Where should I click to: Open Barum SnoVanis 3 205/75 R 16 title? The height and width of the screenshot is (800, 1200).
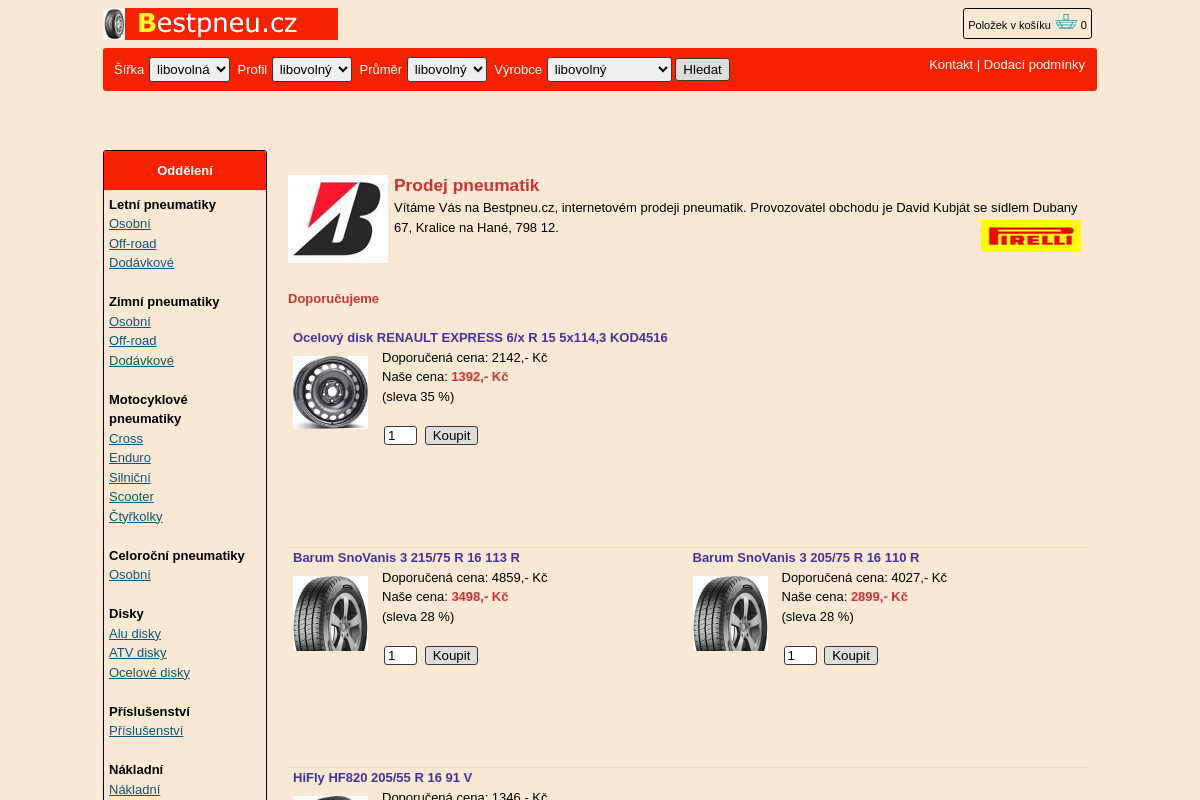[806, 558]
